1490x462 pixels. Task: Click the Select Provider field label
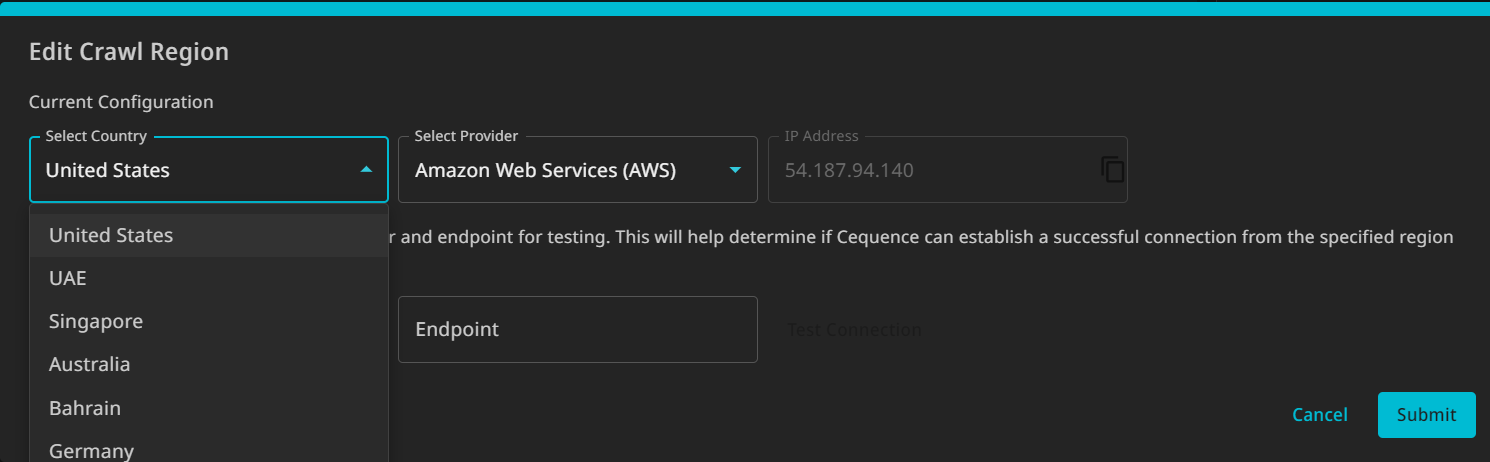[466, 136]
